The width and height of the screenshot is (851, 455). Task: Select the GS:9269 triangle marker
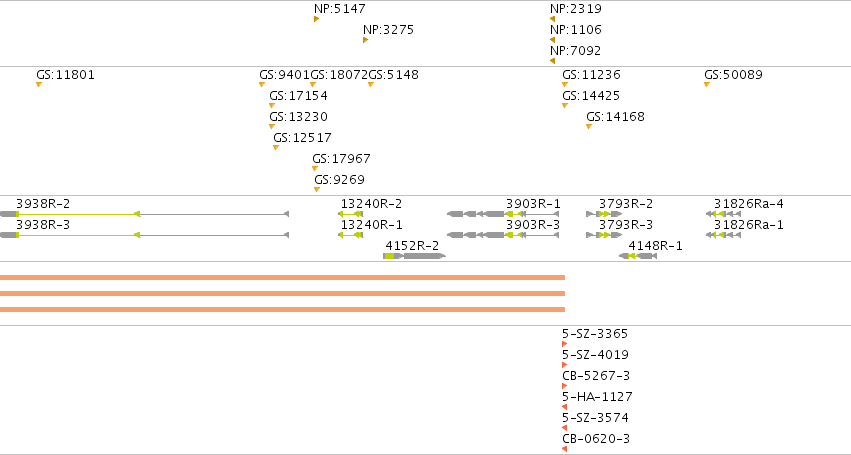click(317, 190)
